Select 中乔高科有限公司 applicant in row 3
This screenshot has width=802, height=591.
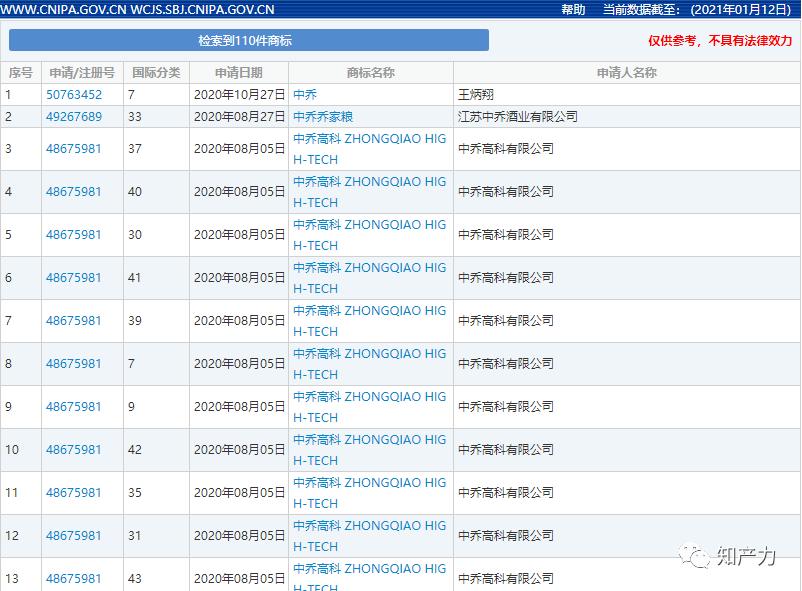(x=506, y=149)
